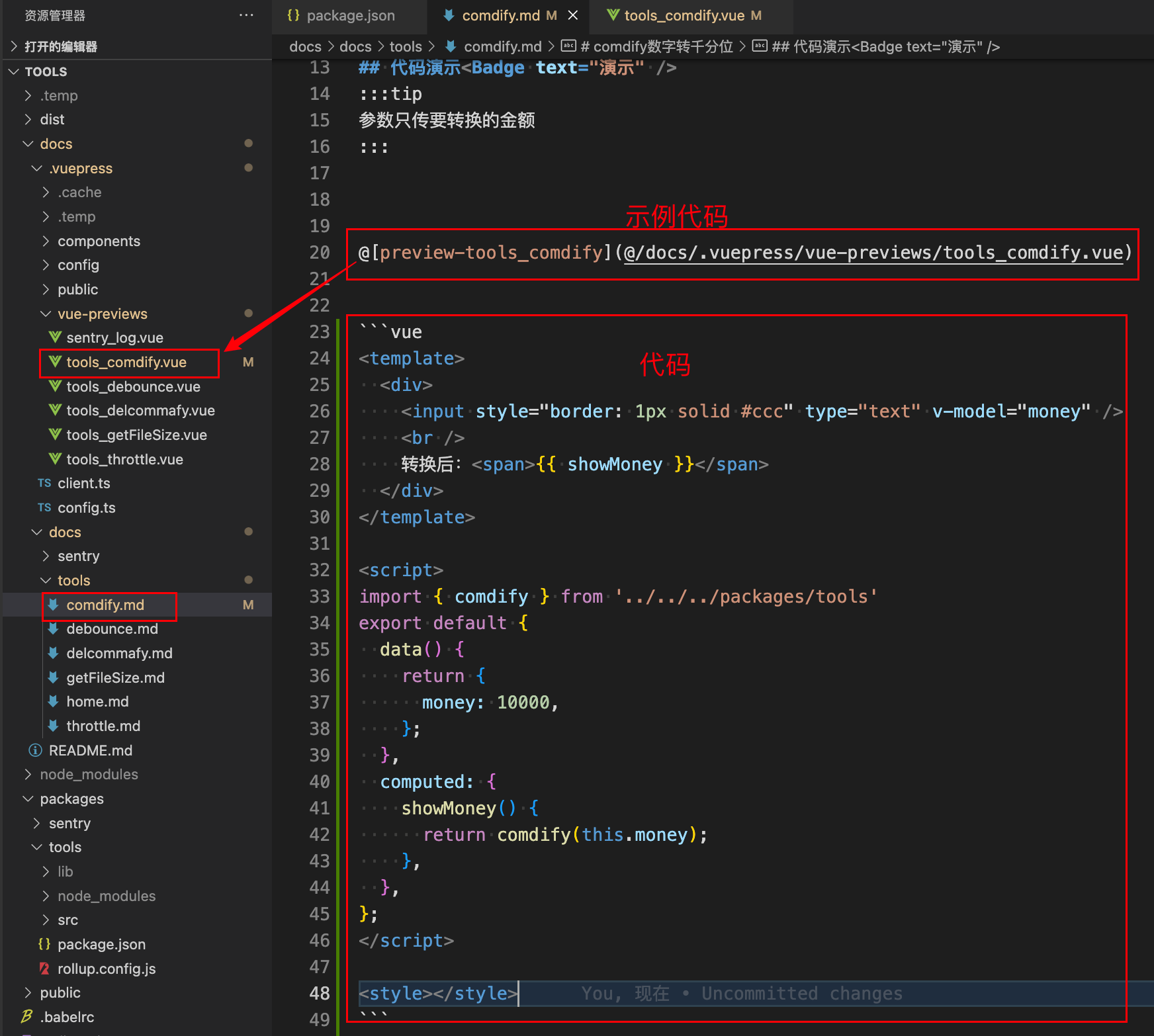Click the Vue icon of sentry_log.vue
Image resolution: width=1154 pixels, height=1036 pixels.
[x=56, y=337]
